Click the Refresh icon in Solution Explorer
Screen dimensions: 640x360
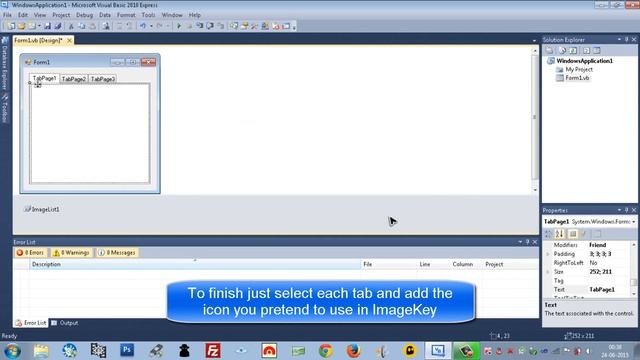pos(573,51)
